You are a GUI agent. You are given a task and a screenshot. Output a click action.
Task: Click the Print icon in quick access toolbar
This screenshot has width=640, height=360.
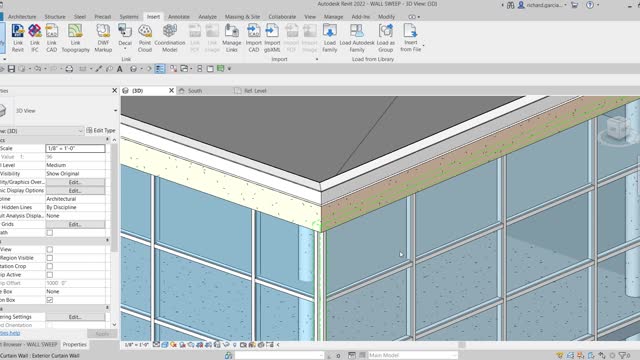tap(69, 69)
